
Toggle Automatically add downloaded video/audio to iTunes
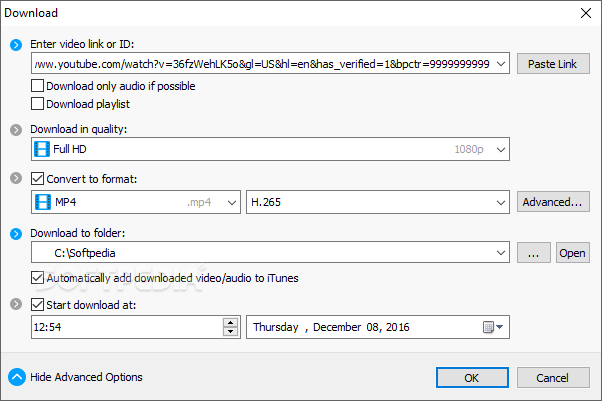[x=37, y=278]
